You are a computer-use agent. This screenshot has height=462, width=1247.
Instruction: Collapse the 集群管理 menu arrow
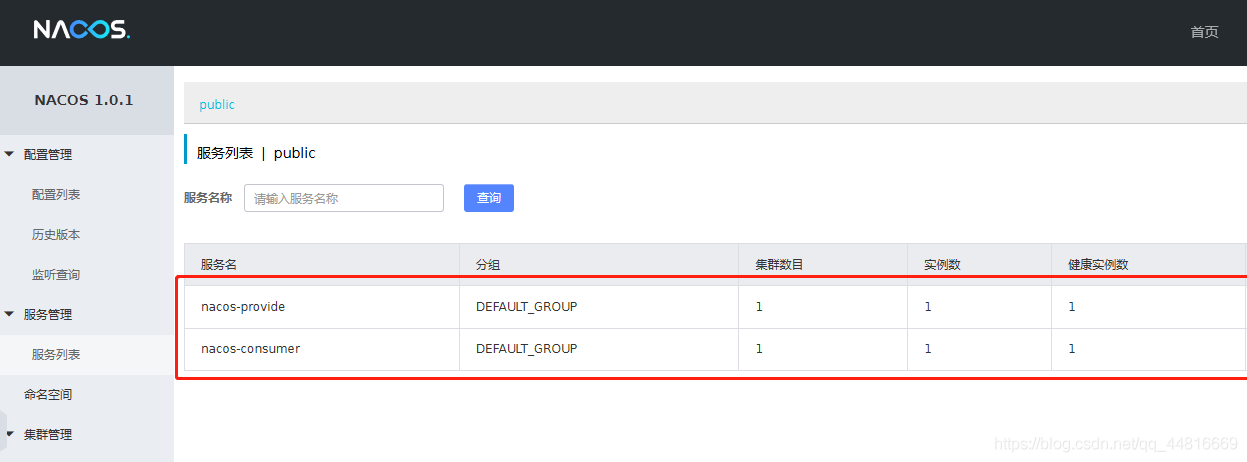(x=10, y=434)
